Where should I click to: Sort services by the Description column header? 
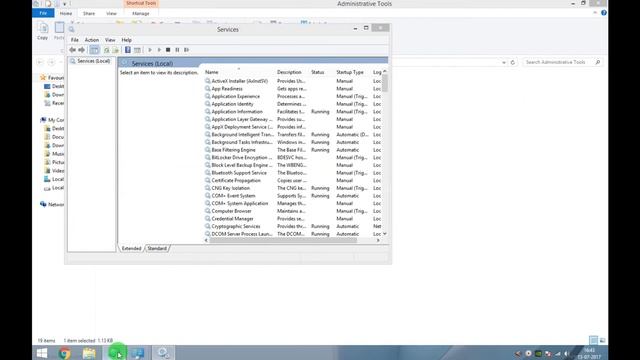pyautogui.click(x=292, y=72)
